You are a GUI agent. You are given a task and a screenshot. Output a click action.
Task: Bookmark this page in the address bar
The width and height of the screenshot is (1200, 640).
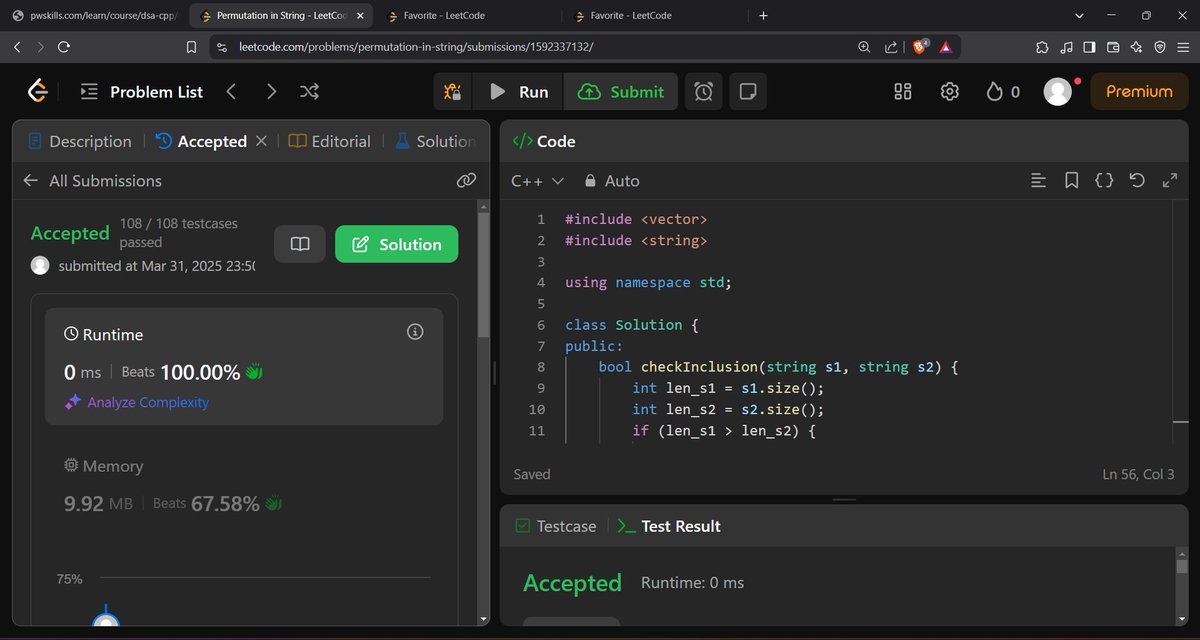(x=192, y=47)
